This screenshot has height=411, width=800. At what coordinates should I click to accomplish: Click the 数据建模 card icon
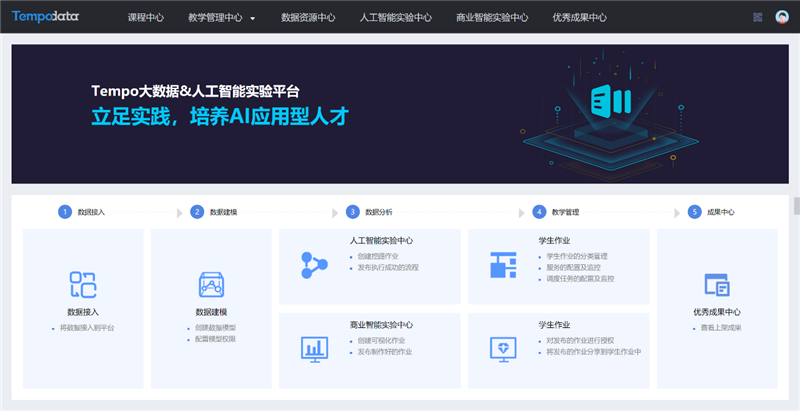210,284
